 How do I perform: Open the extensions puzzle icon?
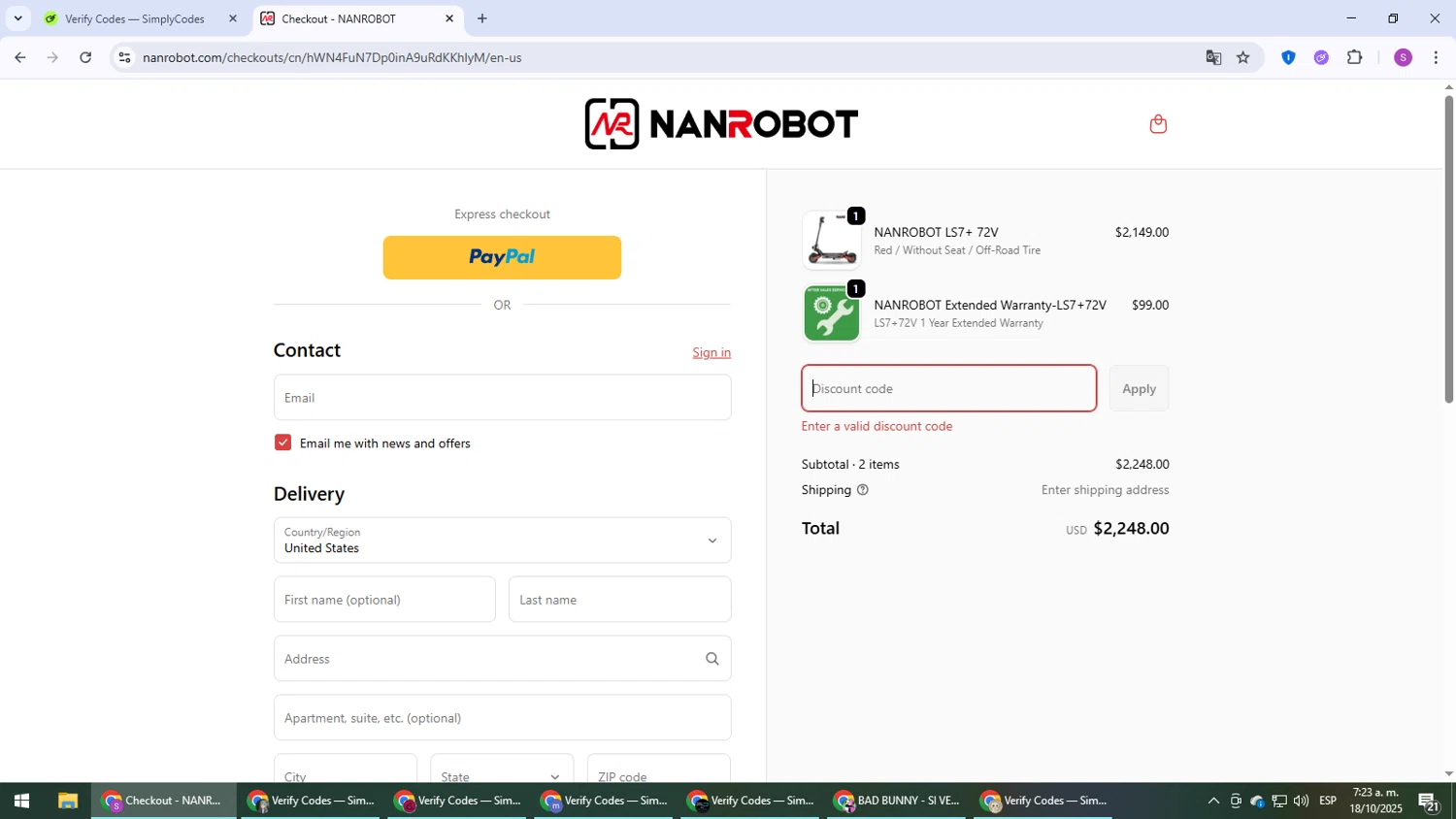click(x=1355, y=57)
